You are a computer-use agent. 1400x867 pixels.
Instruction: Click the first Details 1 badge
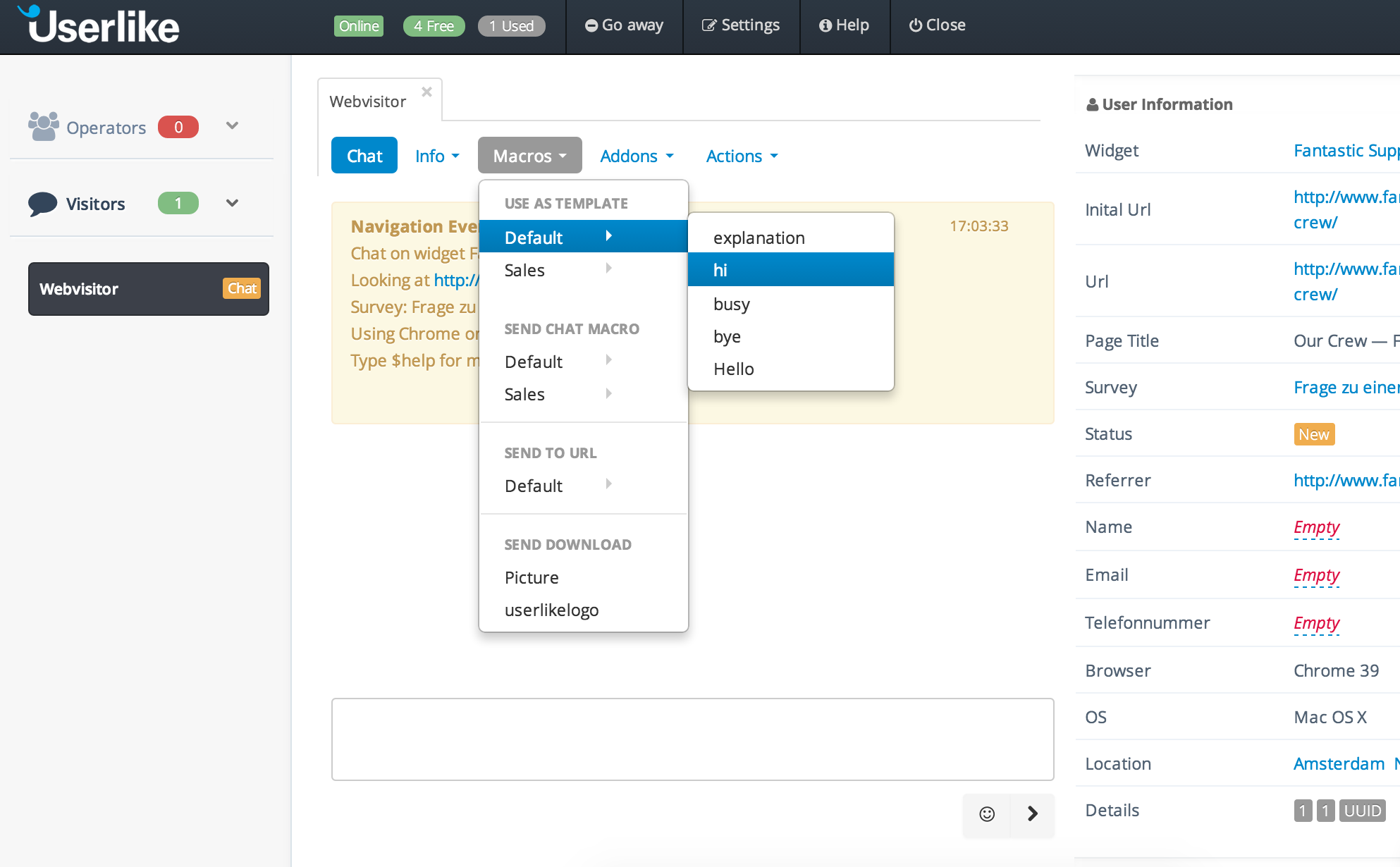click(x=1303, y=811)
